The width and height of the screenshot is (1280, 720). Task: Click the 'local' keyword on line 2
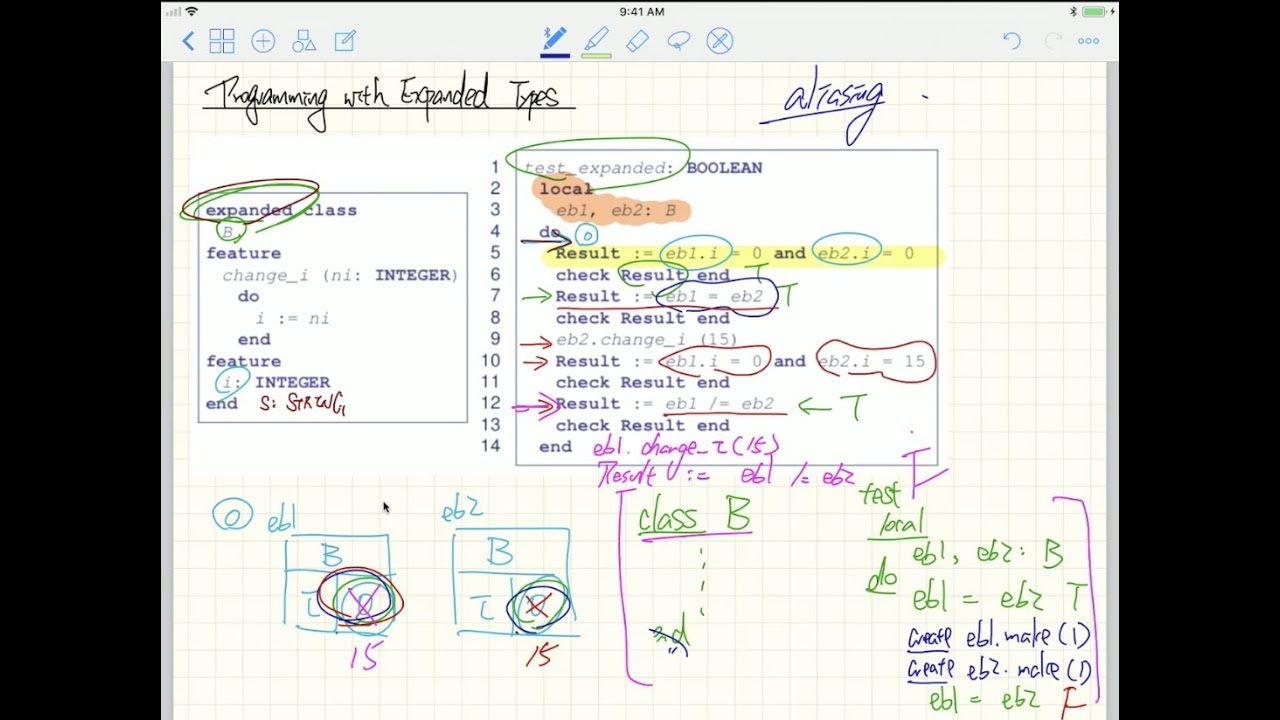(566, 189)
